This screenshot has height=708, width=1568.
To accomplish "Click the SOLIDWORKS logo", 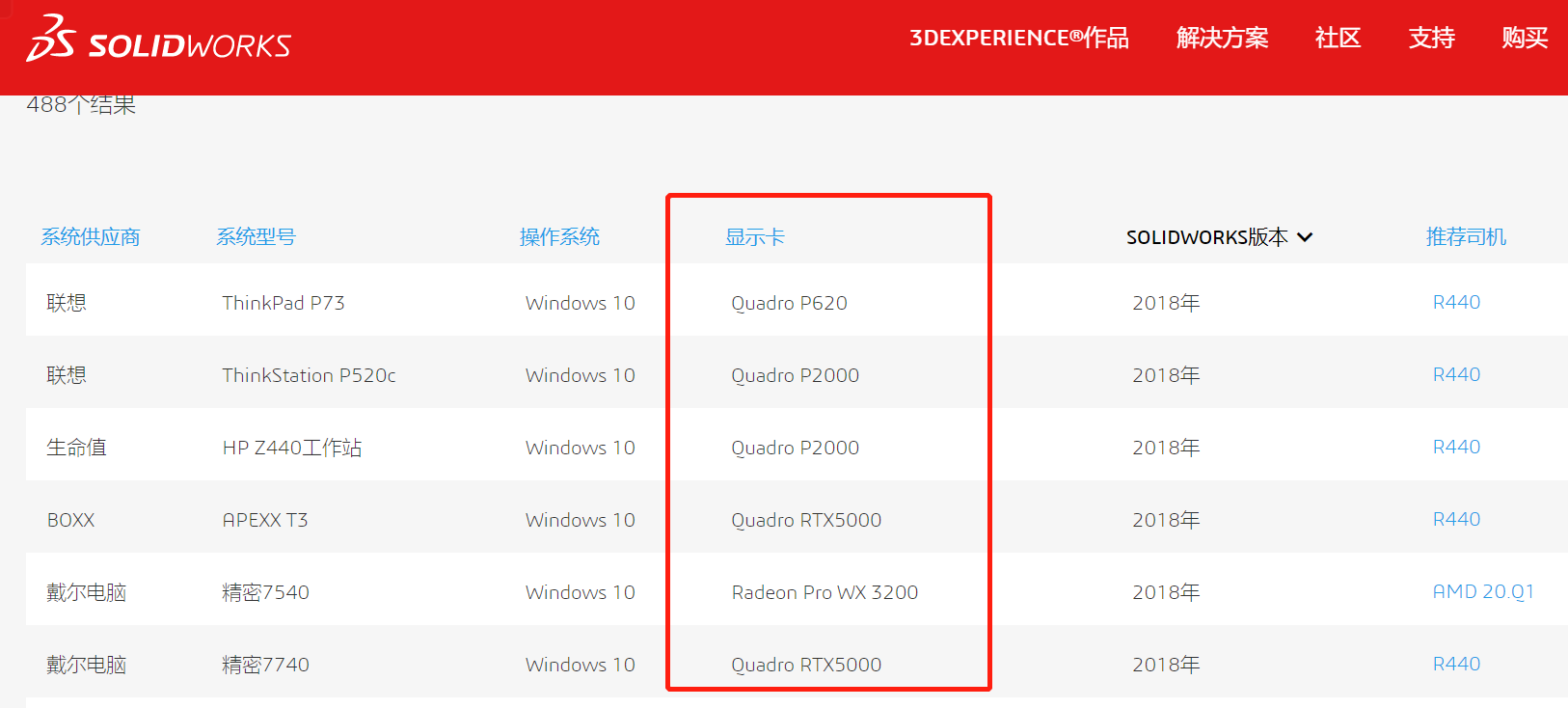I will point(159,39).
